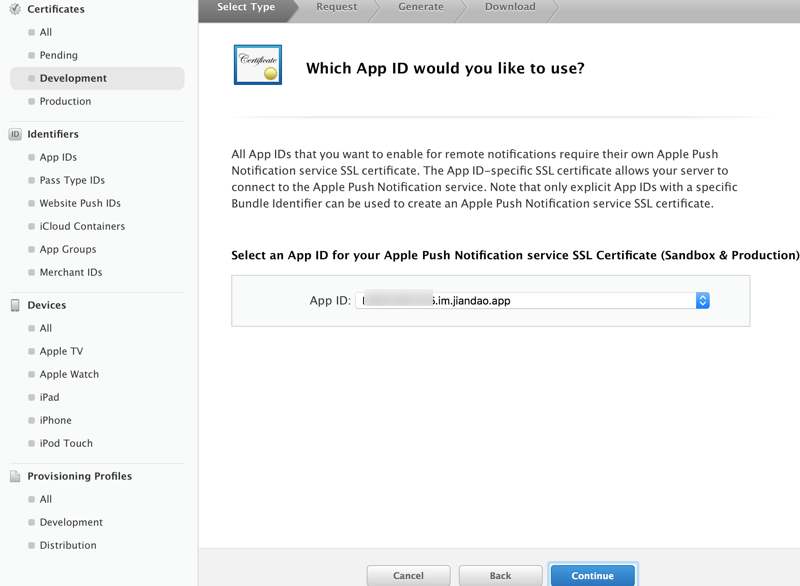Open Development provisioning profiles
Viewport: 800px width, 586px height.
pyautogui.click(x=71, y=522)
